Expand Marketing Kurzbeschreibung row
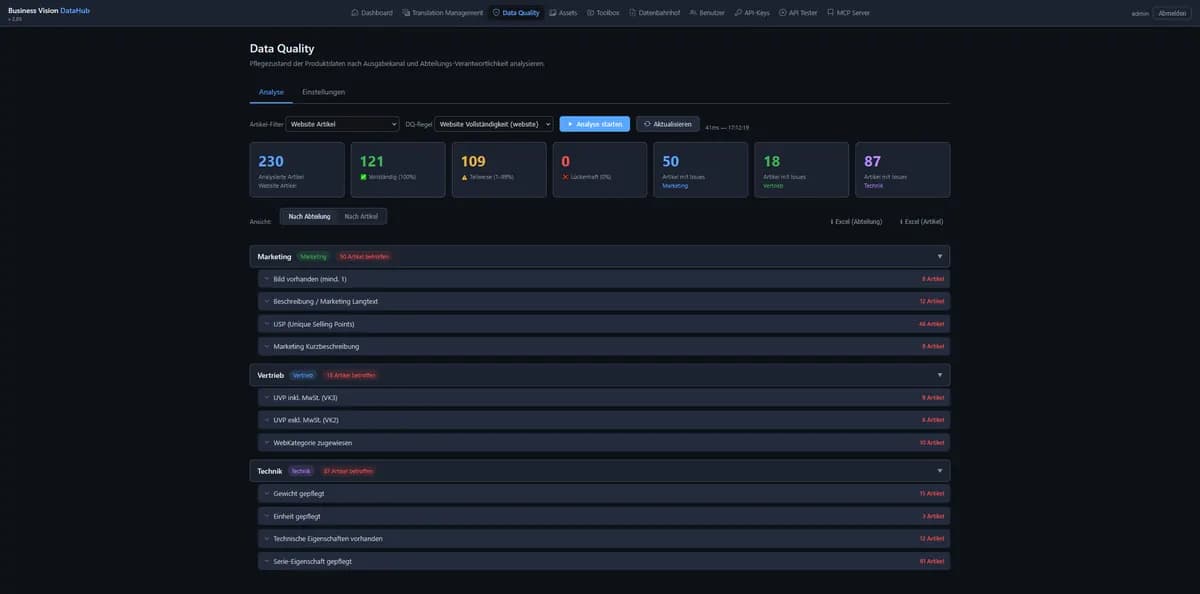The image size is (1200, 594). click(604, 346)
